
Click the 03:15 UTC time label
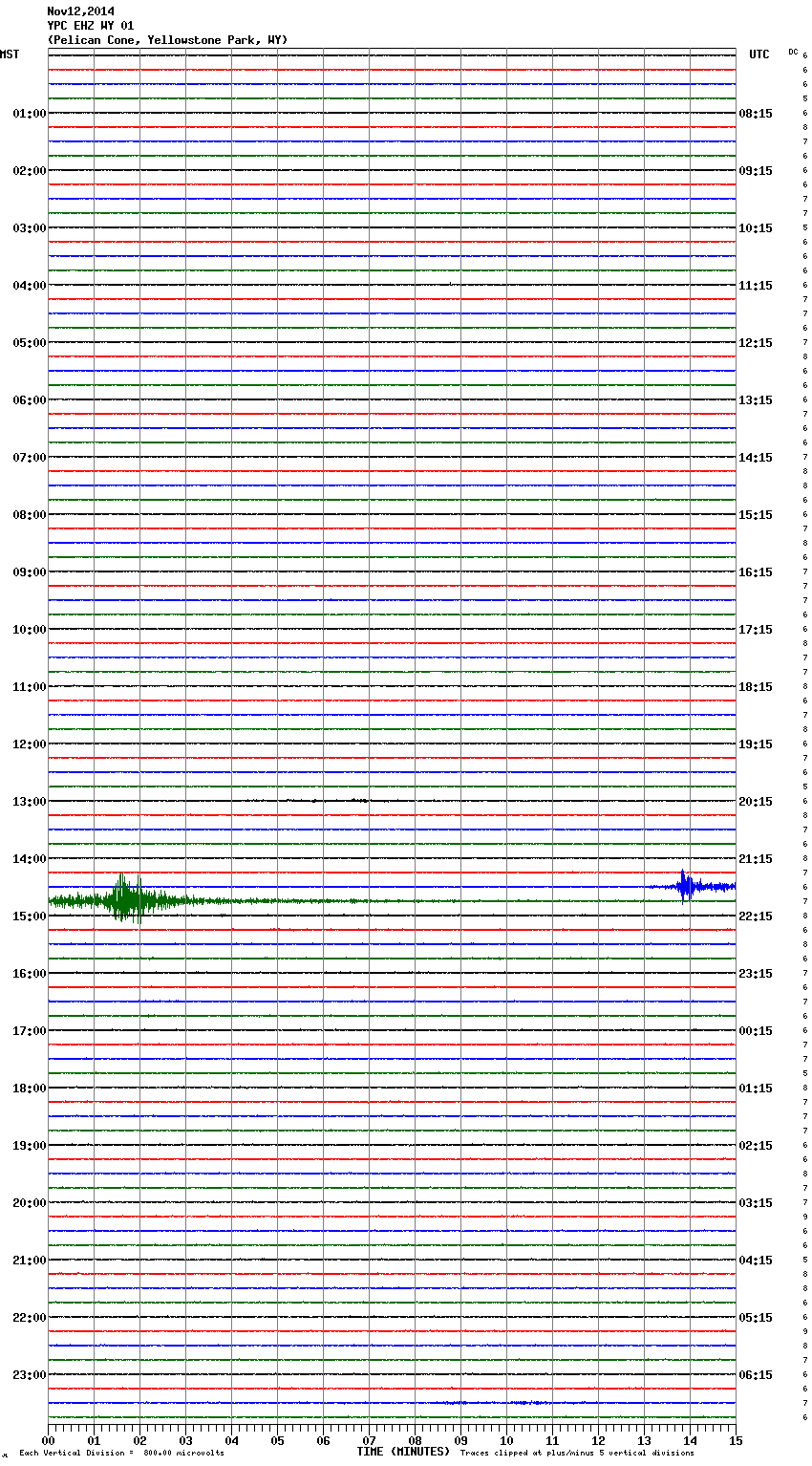click(x=756, y=1203)
